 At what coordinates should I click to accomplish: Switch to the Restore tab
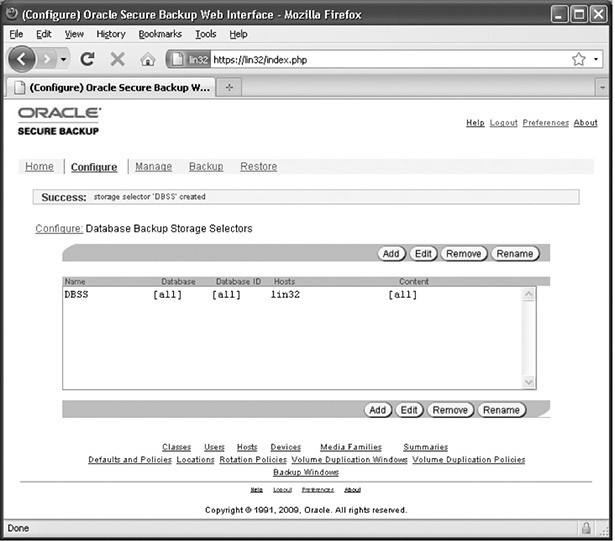(x=258, y=166)
